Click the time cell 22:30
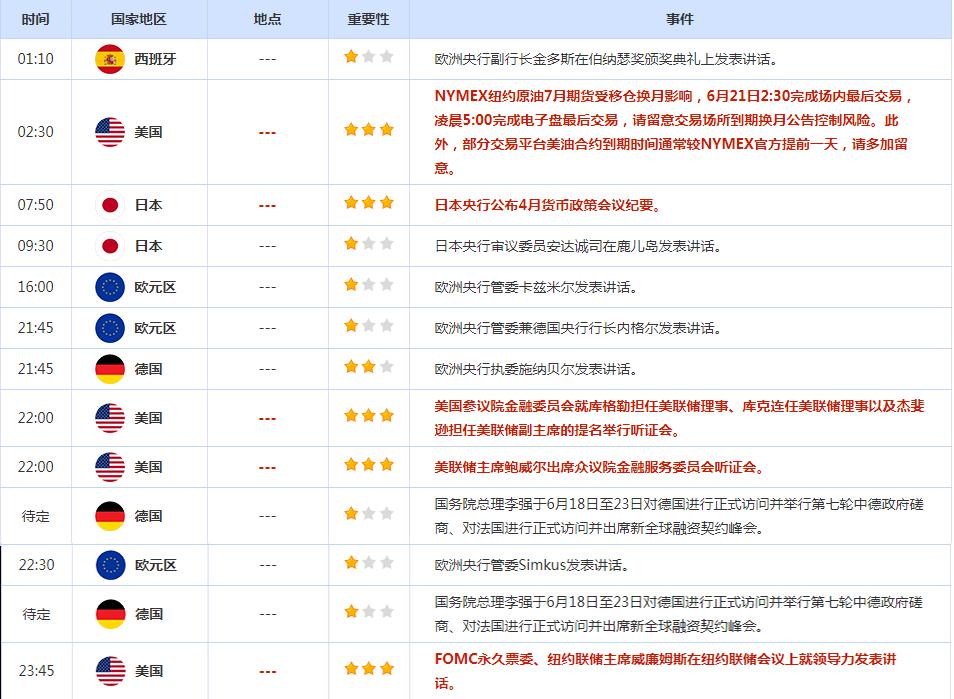This screenshot has width=954, height=699. [37, 565]
